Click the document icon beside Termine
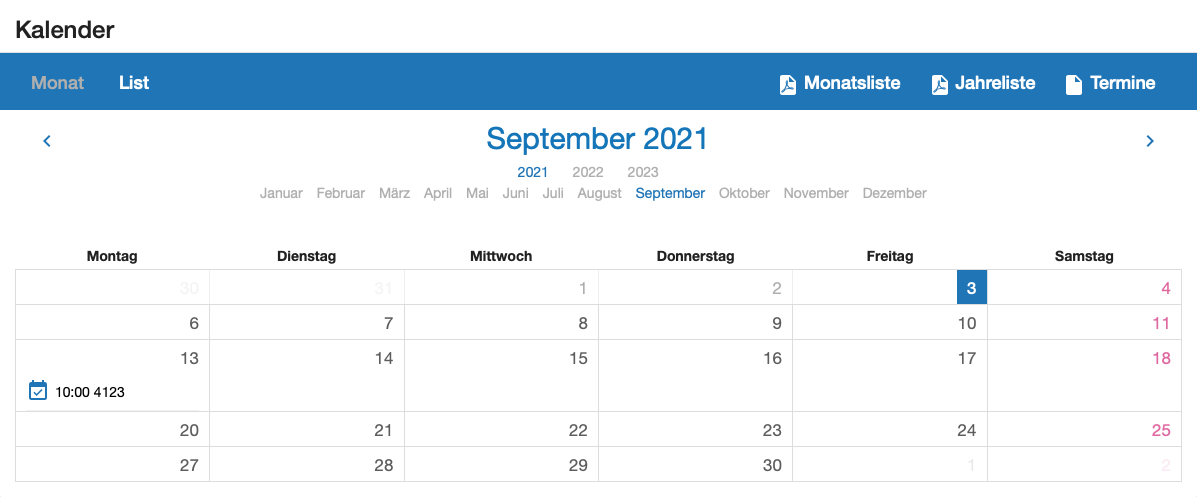 [x=1074, y=85]
